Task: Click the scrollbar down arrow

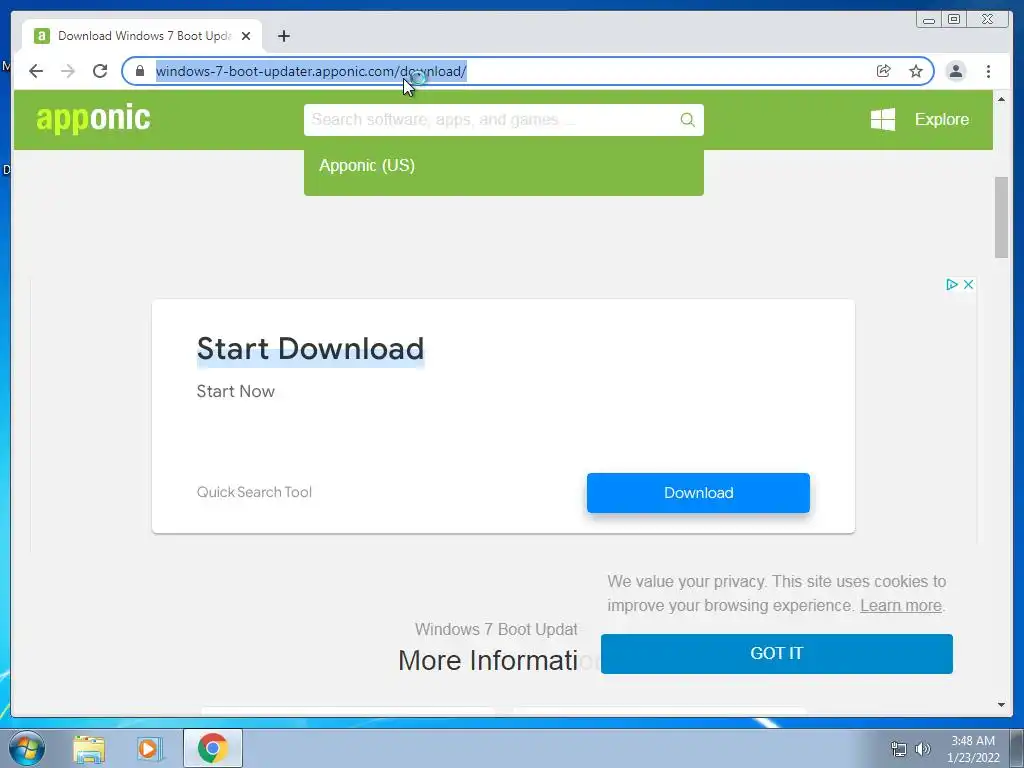Action: pos(1001,705)
